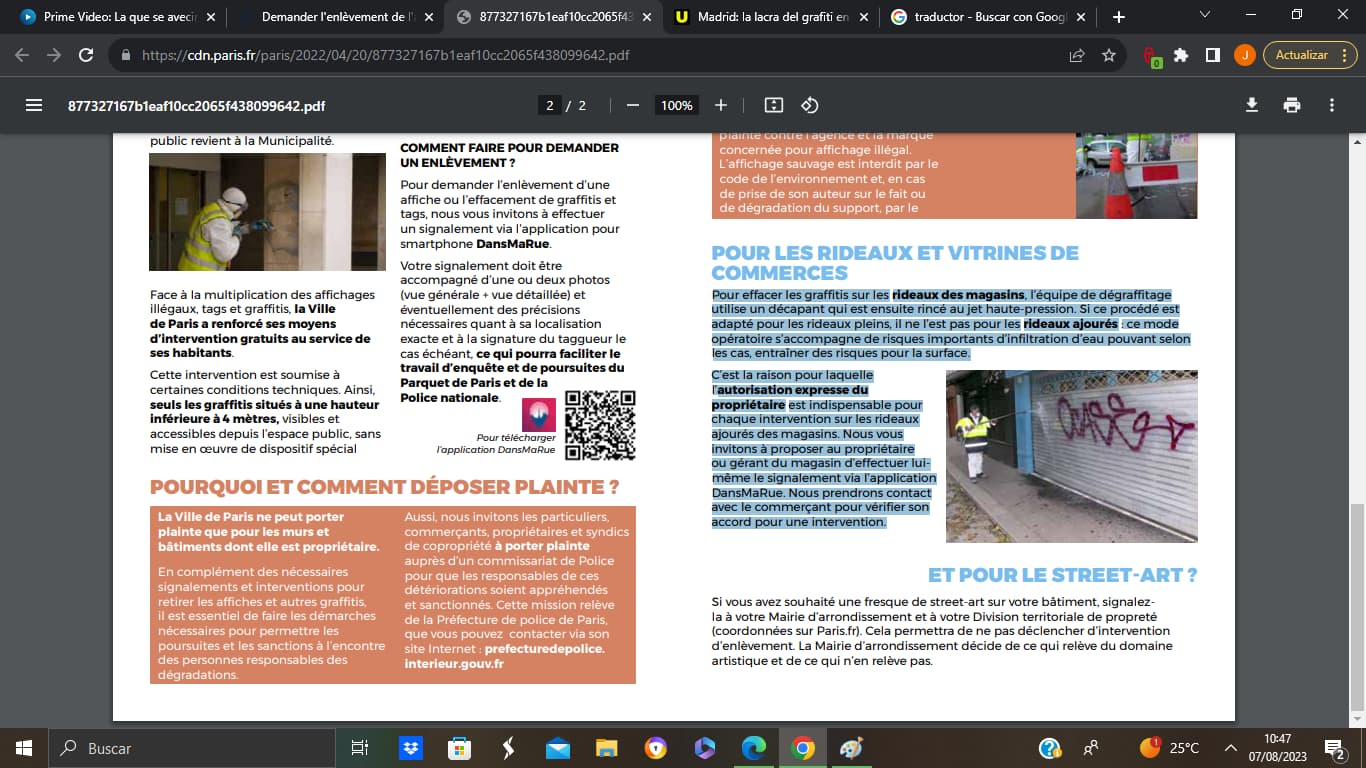Download the PDF file
Screen dimensions: 1366x768
tap(1251, 105)
